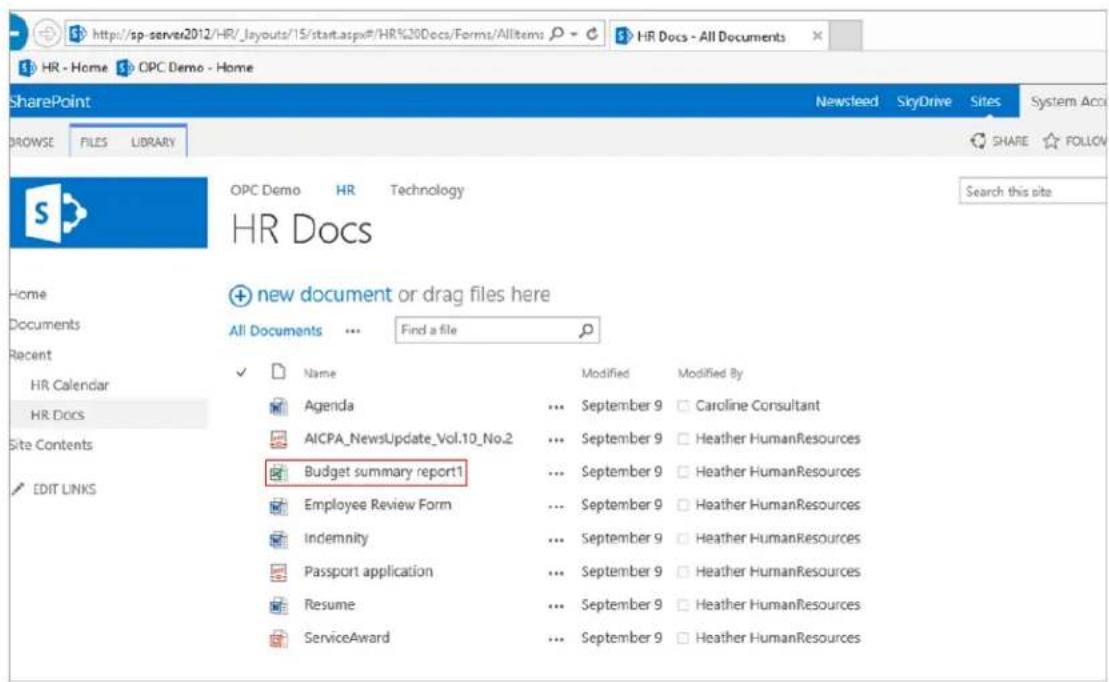The height and width of the screenshot is (682, 1109).
Task: Click the Excel icon beside Budget summary report1
Action: (x=279, y=473)
